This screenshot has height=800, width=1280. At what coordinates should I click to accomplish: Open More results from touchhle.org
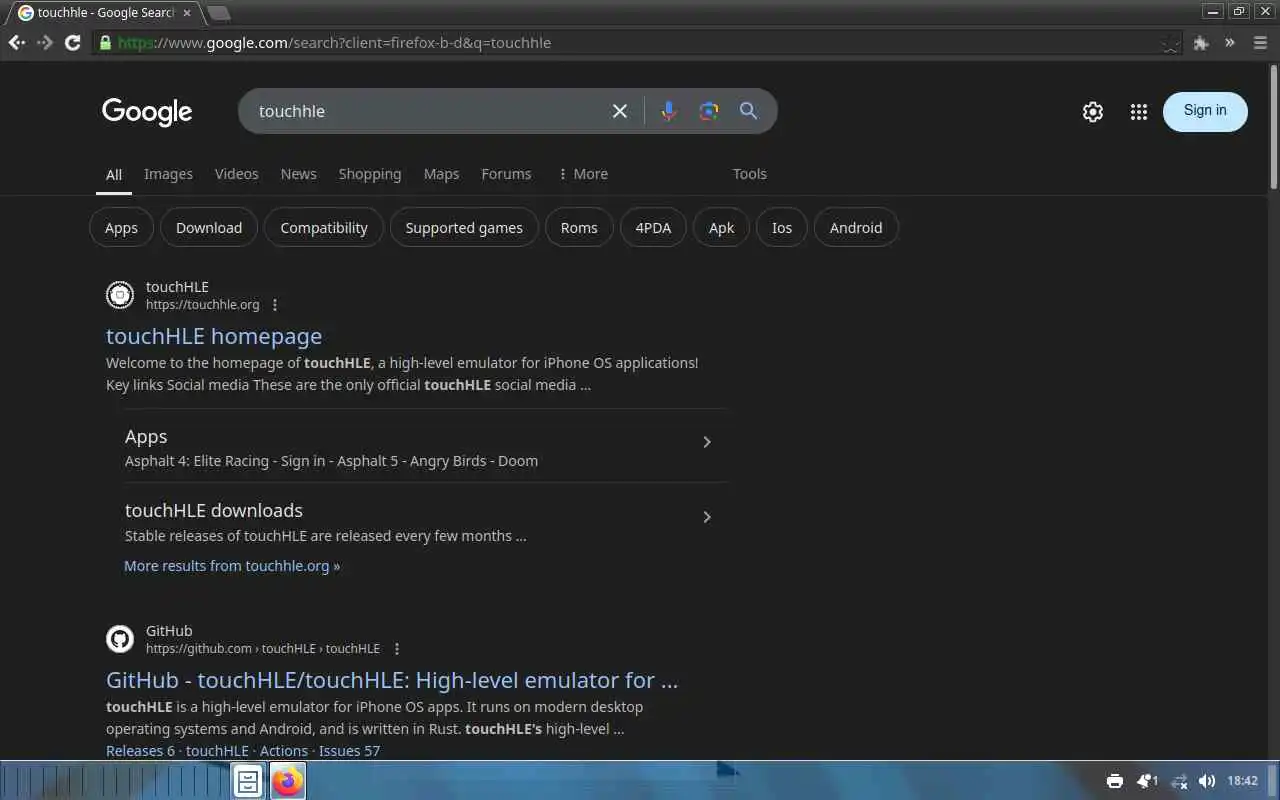click(232, 566)
